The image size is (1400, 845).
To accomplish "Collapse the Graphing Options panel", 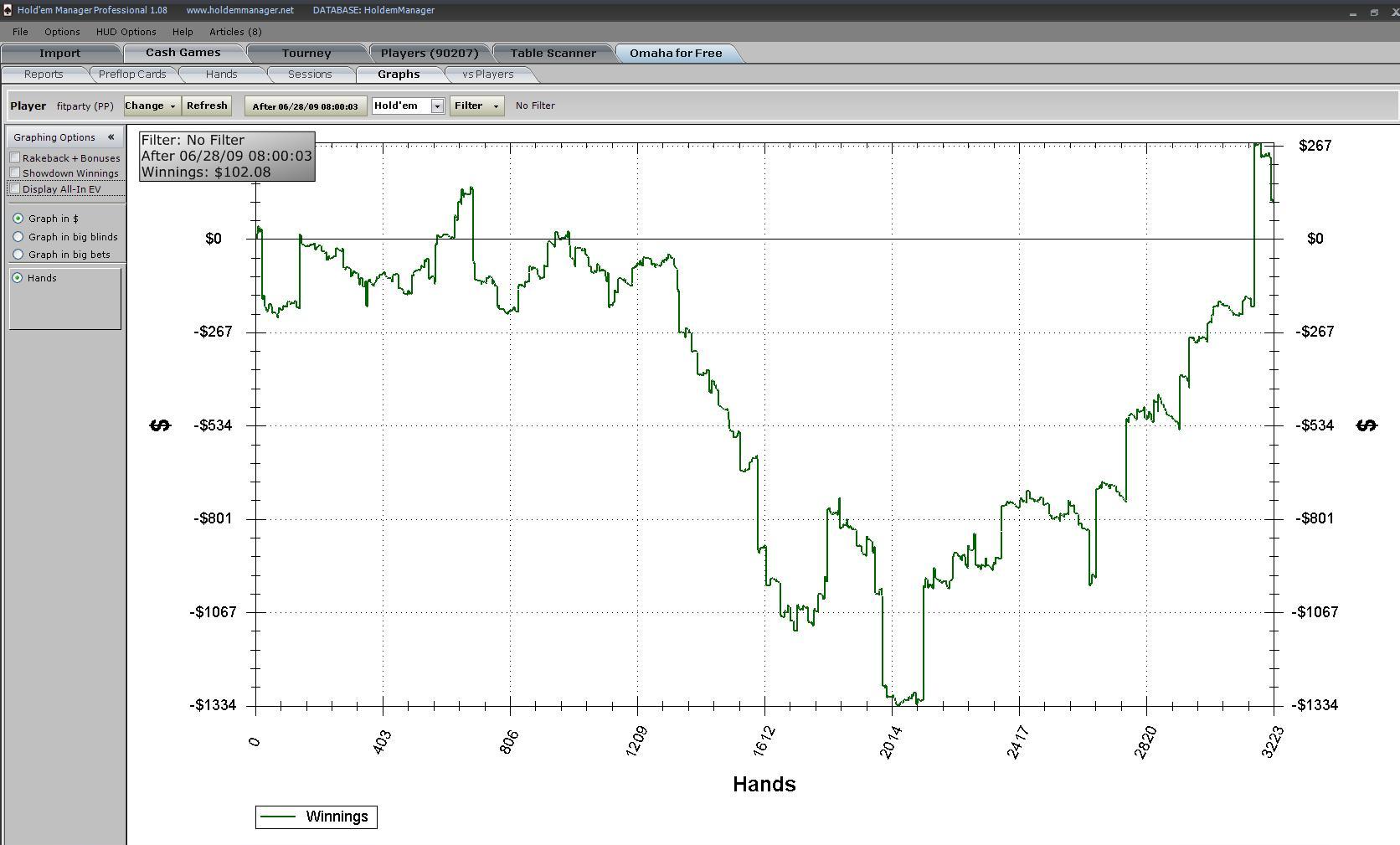I will [x=111, y=137].
